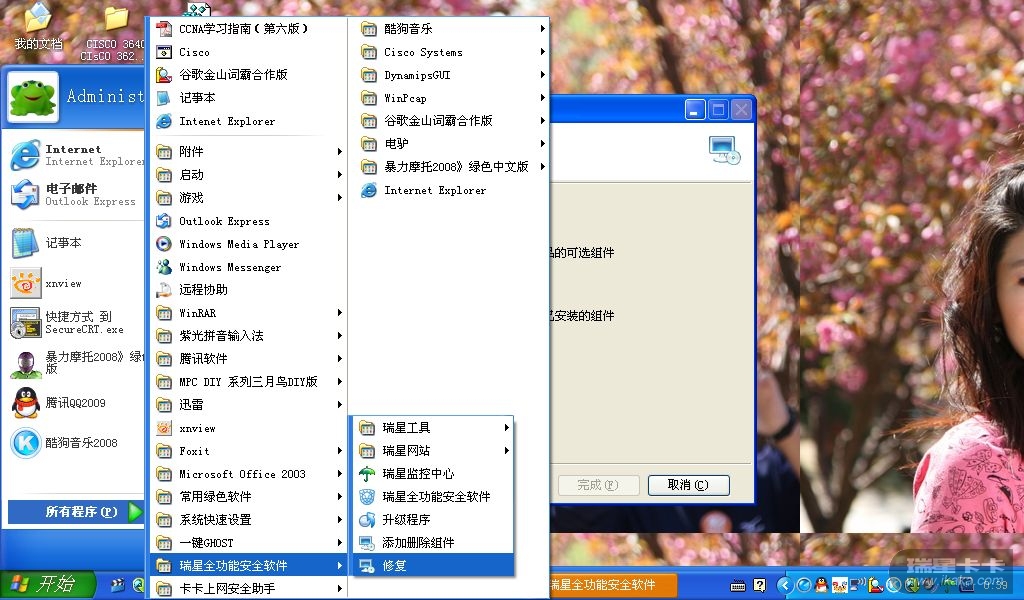This screenshot has width=1024, height=600.
Task: Open pinned 电子邮件 Outlook Express item
Action: point(76,195)
